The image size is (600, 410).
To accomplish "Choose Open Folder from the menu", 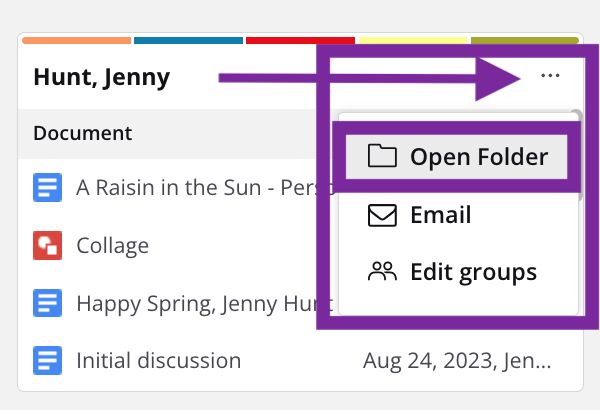I will 456,157.
